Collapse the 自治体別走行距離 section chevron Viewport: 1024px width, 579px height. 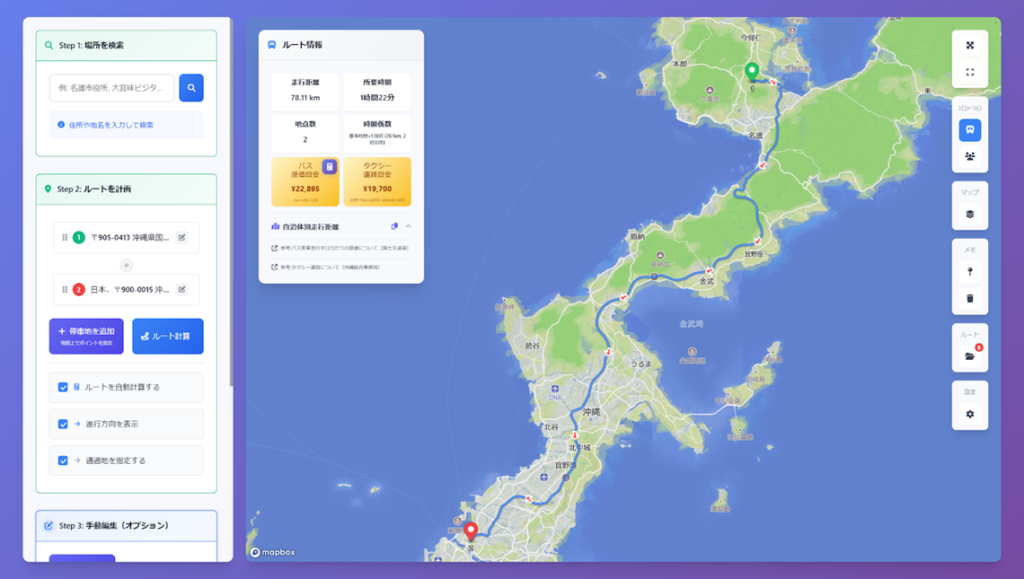[x=408, y=226]
